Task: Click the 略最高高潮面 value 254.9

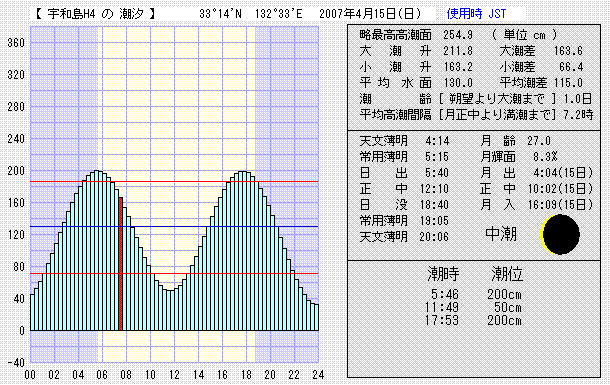Action: pyautogui.click(x=458, y=35)
